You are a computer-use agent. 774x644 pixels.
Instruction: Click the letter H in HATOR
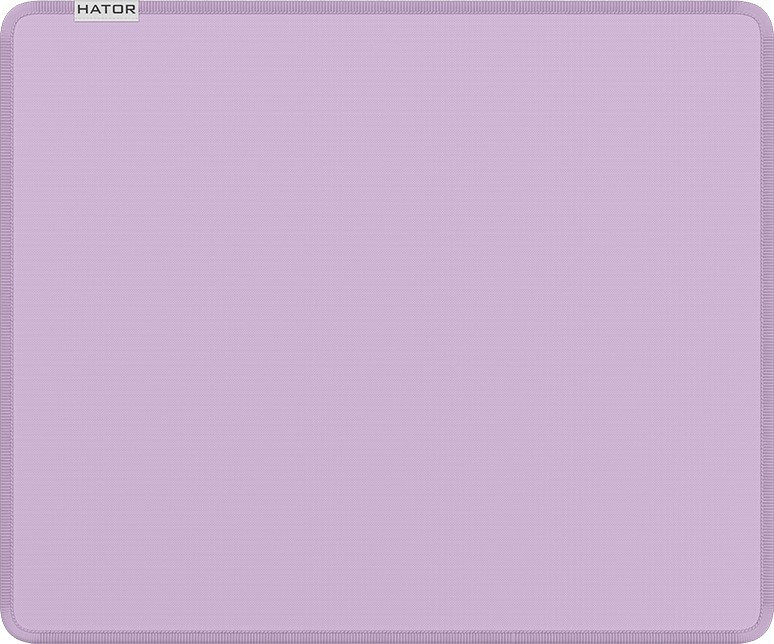(x=83, y=11)
